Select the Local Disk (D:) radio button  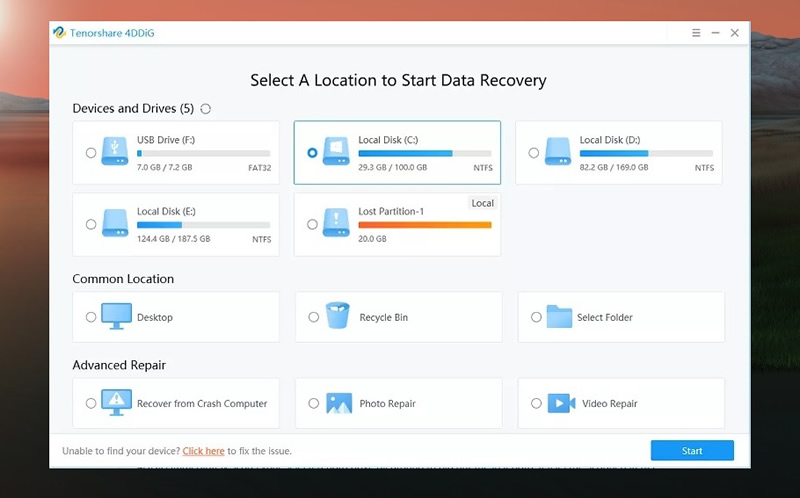coord(534,153)
